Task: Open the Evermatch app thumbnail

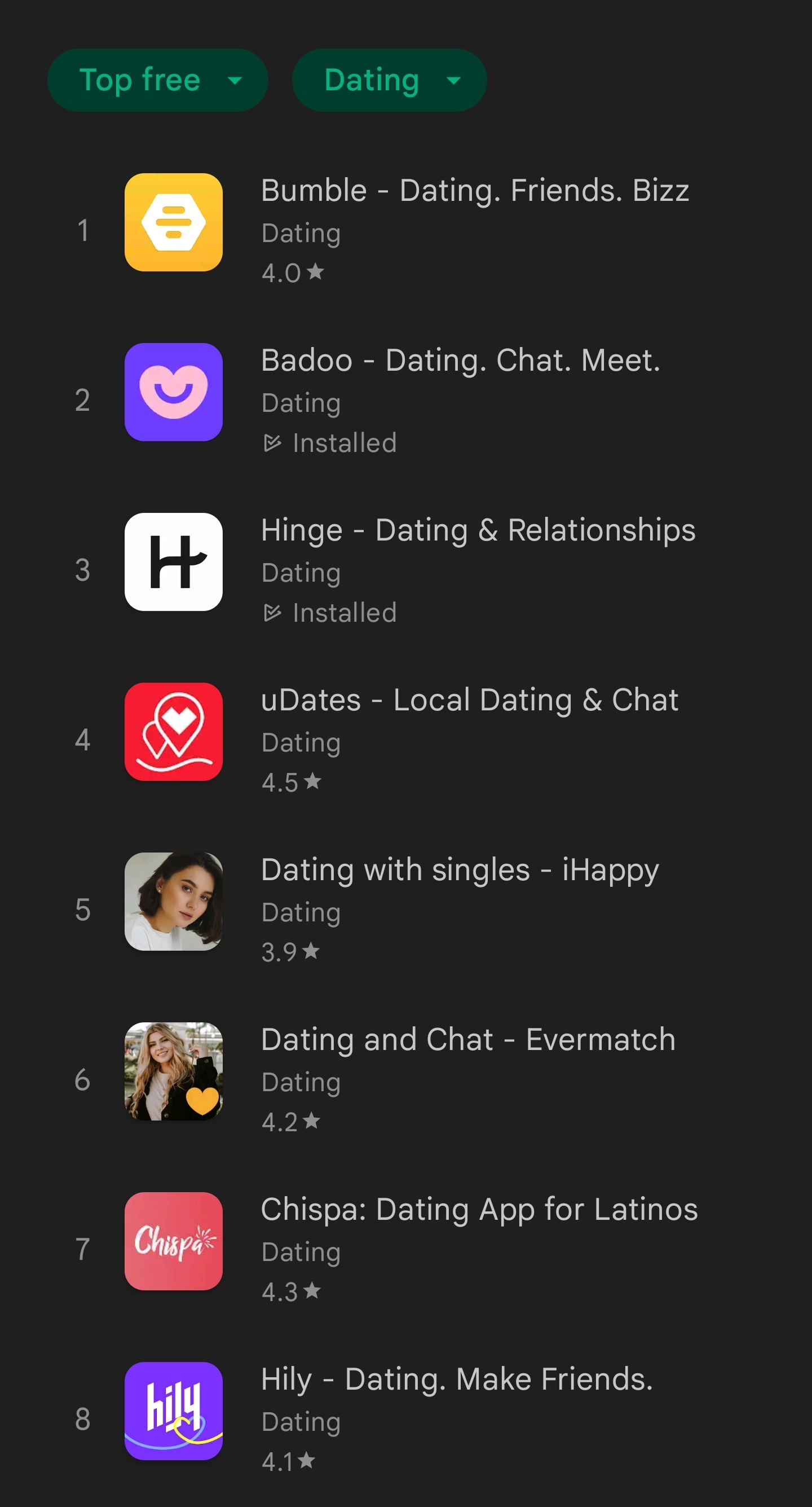Action: click(x=174, y=1071)
